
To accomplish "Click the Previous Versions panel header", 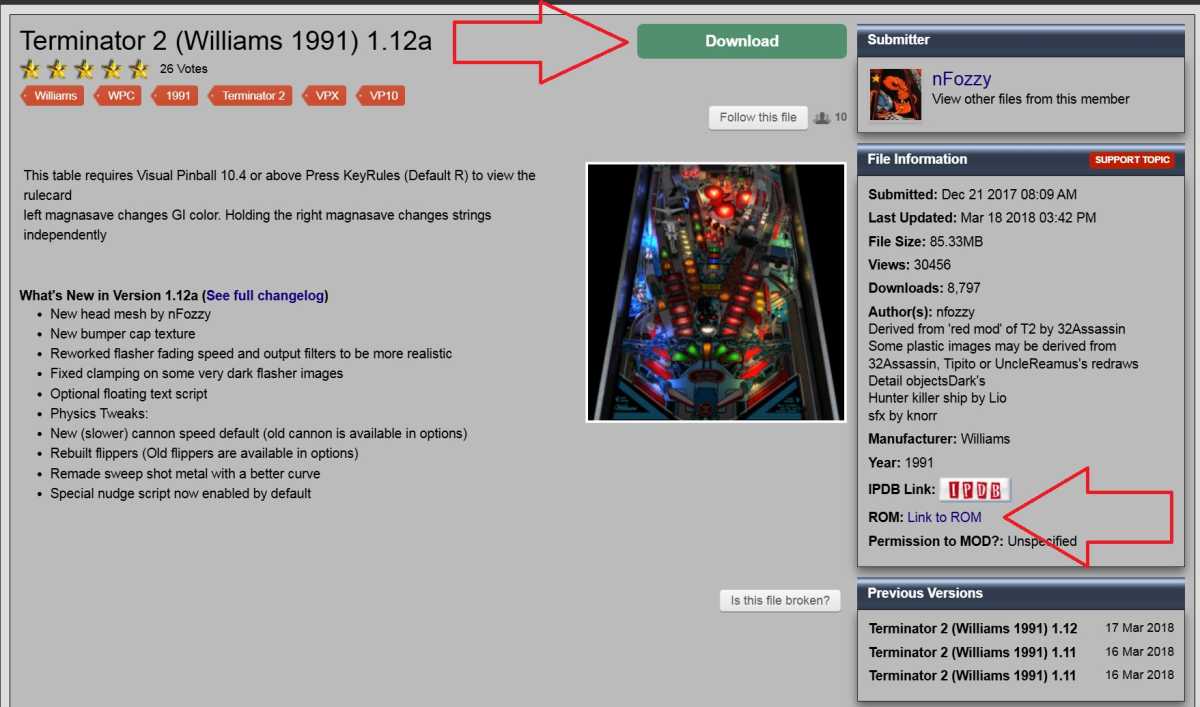I will (x=1019, y=593).
